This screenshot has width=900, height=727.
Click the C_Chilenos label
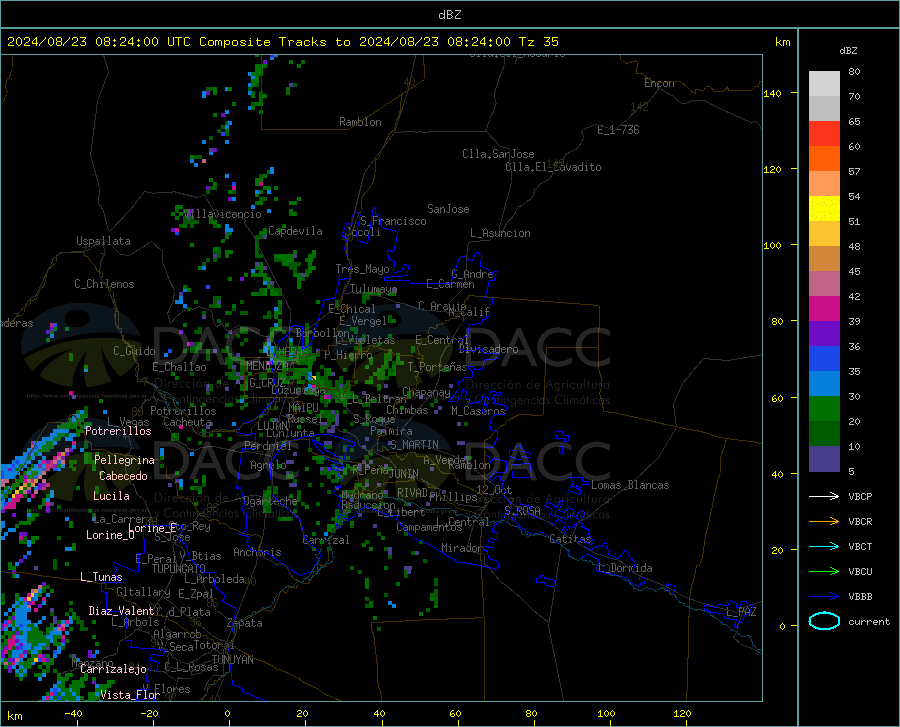click(104, 284)
